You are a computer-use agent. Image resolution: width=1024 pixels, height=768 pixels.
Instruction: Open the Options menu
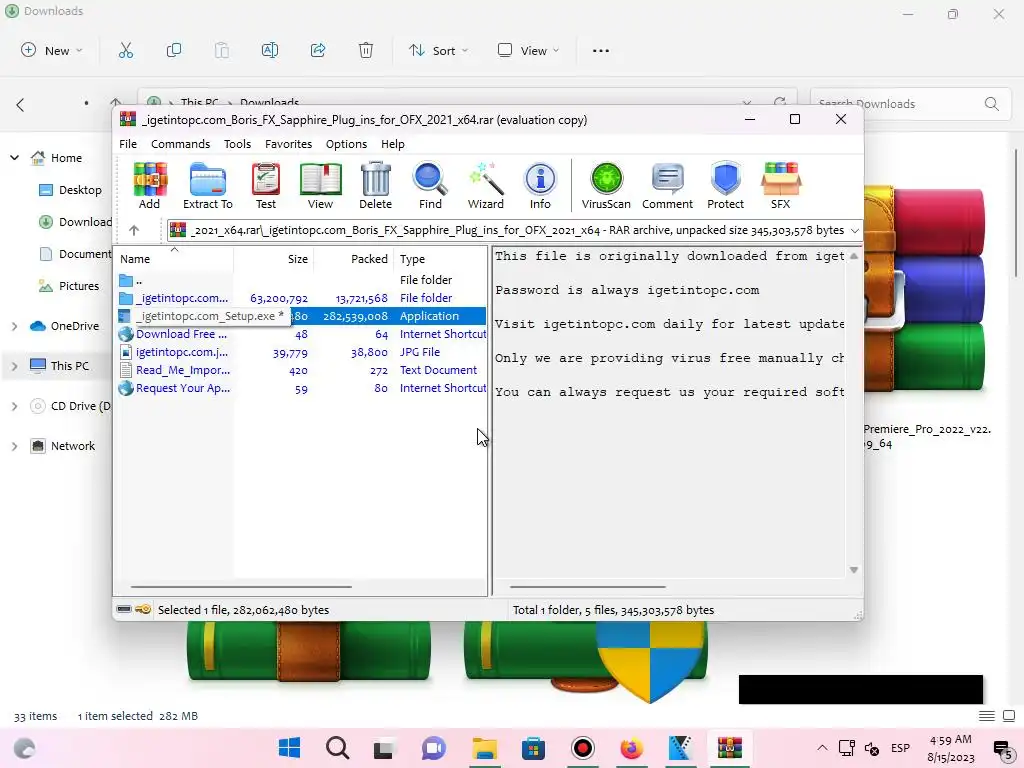(346, 144)
